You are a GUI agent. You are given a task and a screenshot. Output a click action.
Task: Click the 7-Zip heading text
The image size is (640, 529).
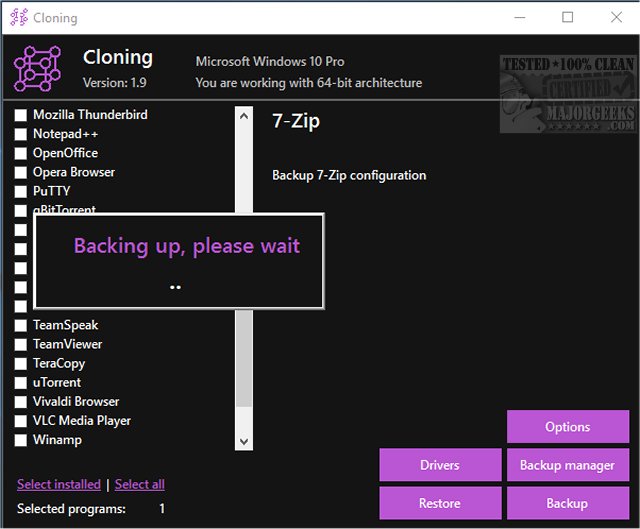pyautogui.click(x=296, y=121)
